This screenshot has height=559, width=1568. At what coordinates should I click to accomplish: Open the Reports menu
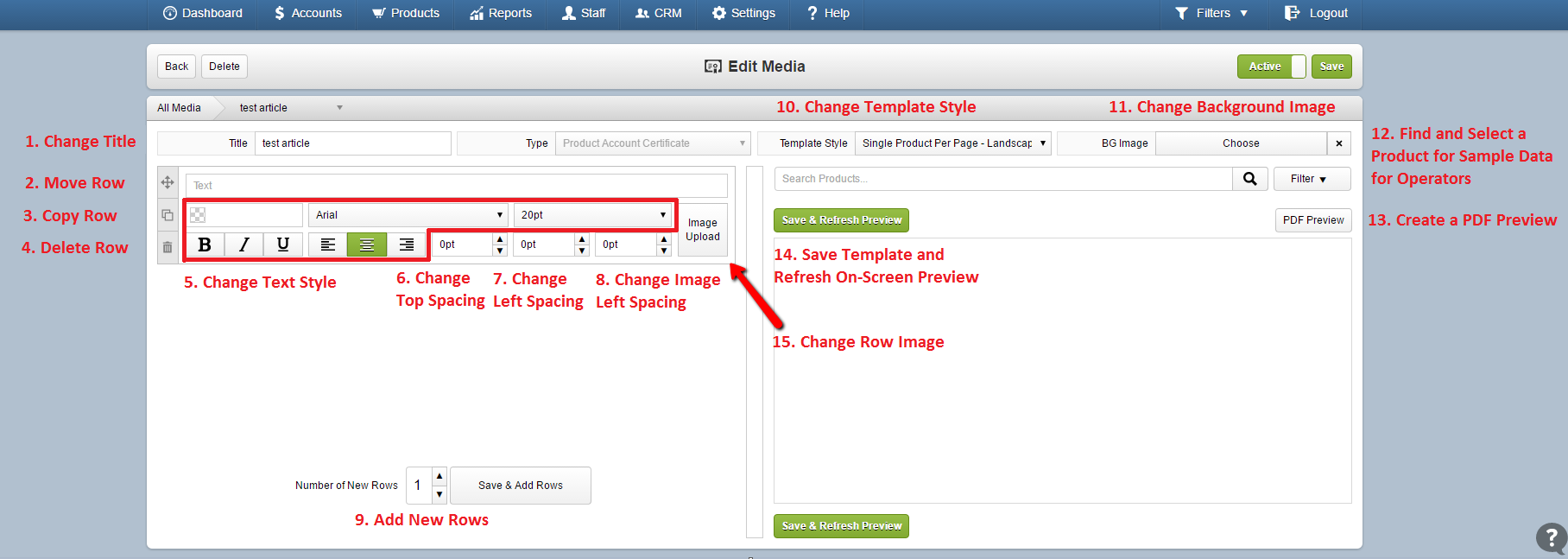click(501, 13)
